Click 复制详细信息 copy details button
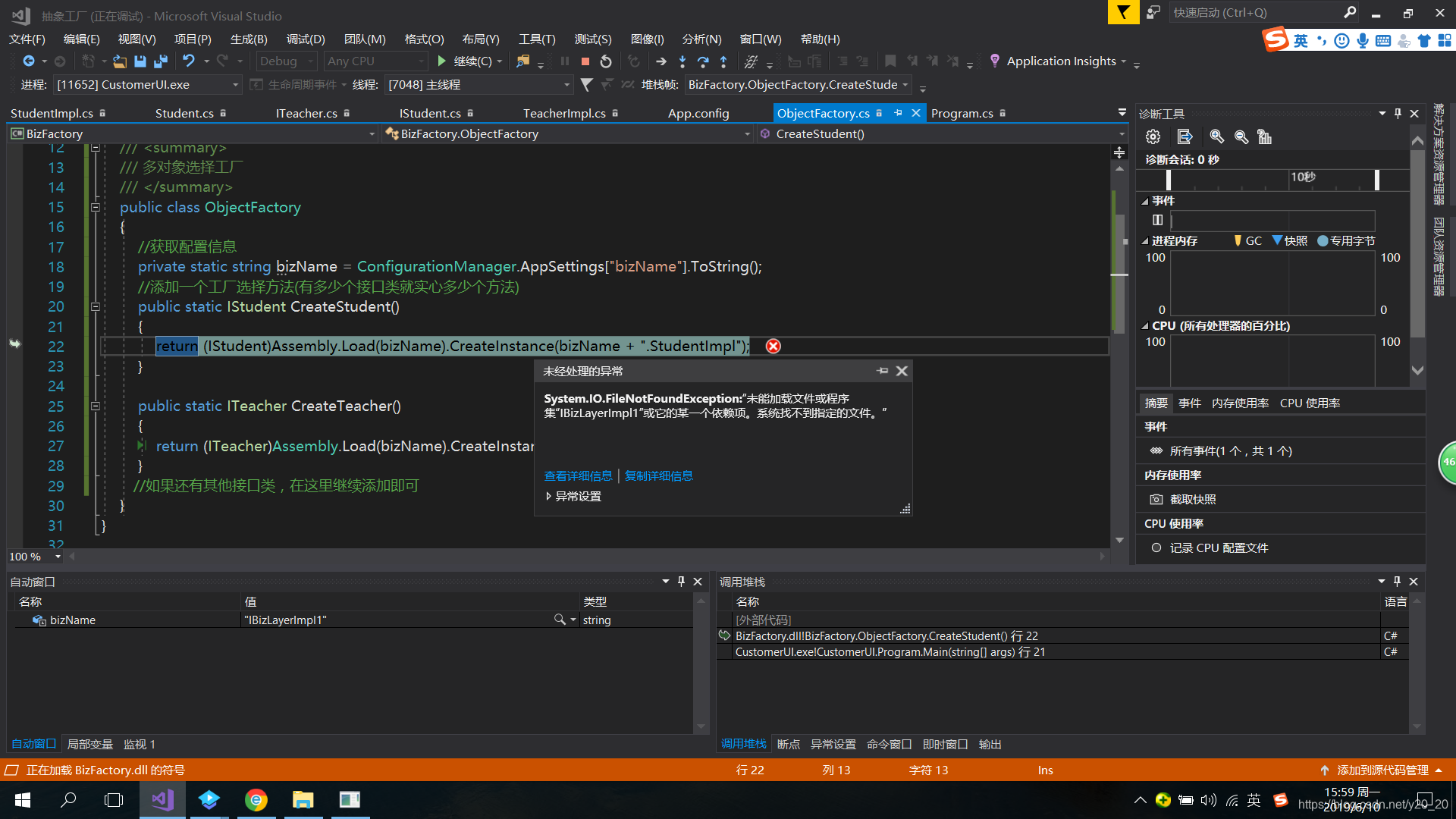Viewport: 1456px width, 819px height. click(x=658, y=476)
